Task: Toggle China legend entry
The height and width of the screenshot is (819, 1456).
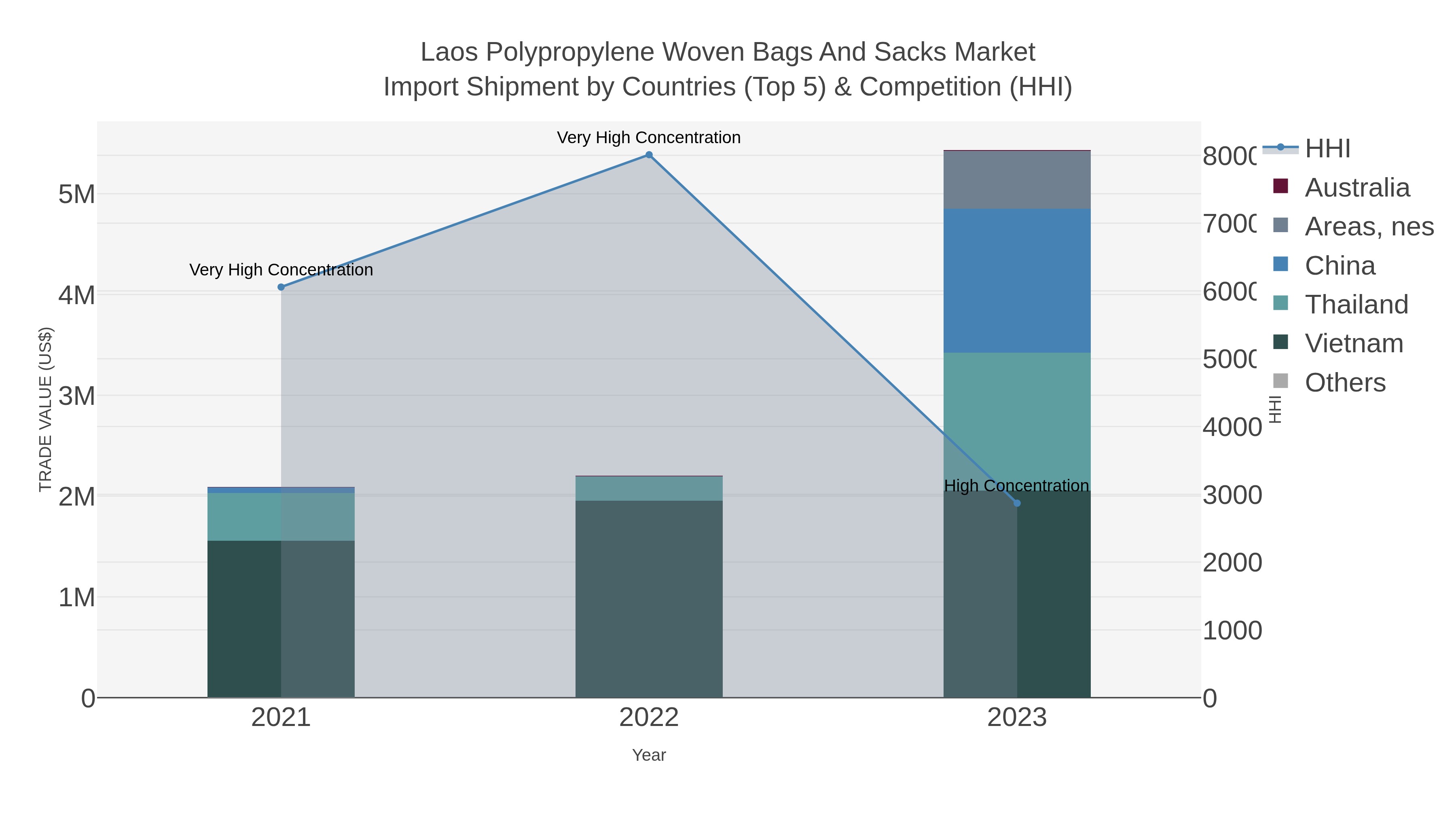Action: point(1324,265)
